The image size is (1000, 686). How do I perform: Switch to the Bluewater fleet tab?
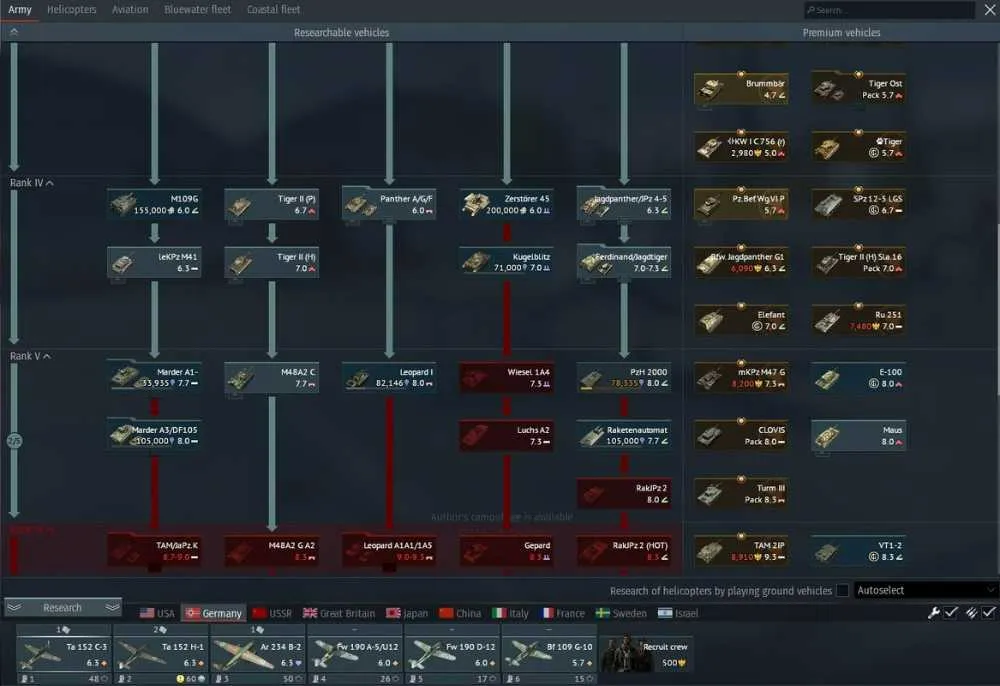click(x=198, y=10)
